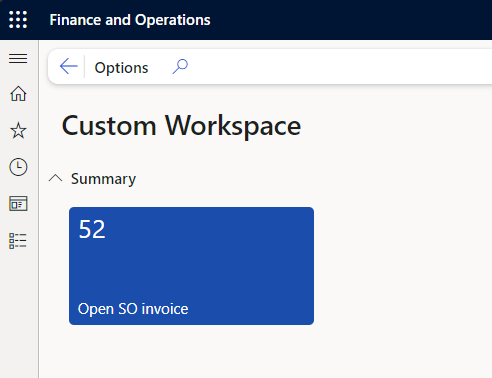This screenshot has width=492, height=378.
Task: Click the Open SO invoice label text
Action: [x=133, y=309]
